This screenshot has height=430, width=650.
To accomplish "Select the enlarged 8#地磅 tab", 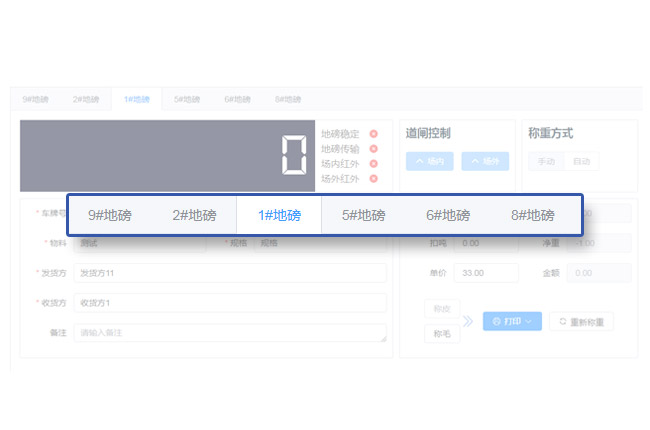I will 532,215.
